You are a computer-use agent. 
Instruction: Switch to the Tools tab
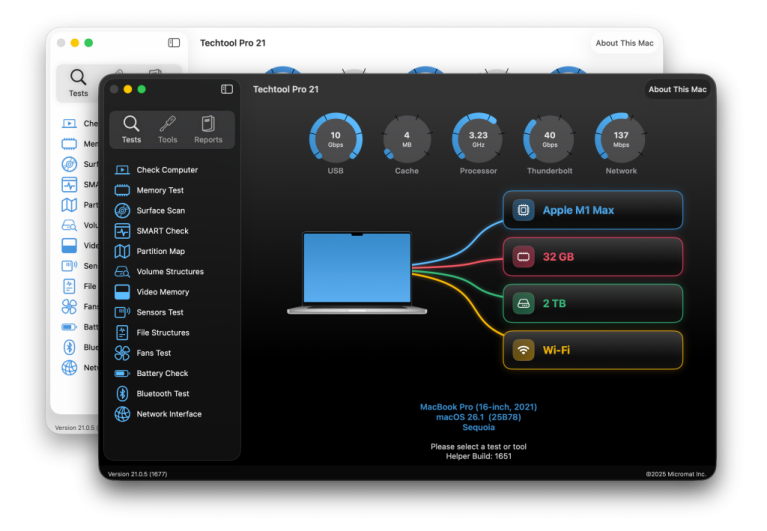click(168, 130)
